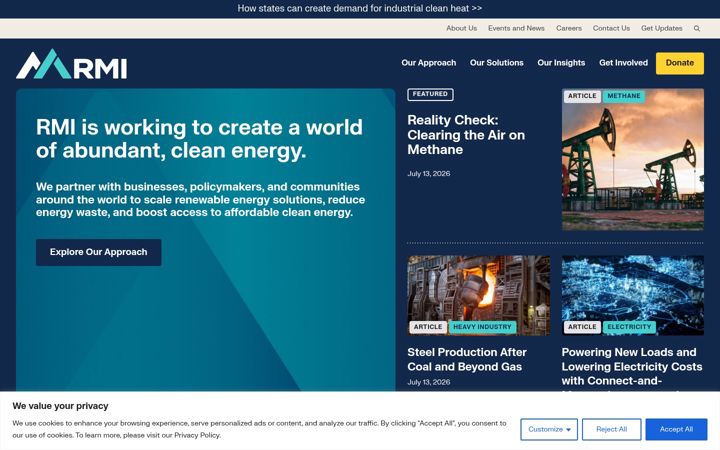Image resolution: width=720 pixels, height=450 pixels.
Task: Open the Get Involved menu
Action: click(x=623, y=63)
